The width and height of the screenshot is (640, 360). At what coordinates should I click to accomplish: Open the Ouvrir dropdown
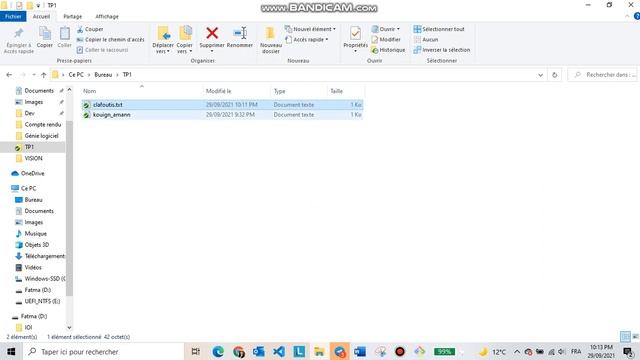pos(386,29)
